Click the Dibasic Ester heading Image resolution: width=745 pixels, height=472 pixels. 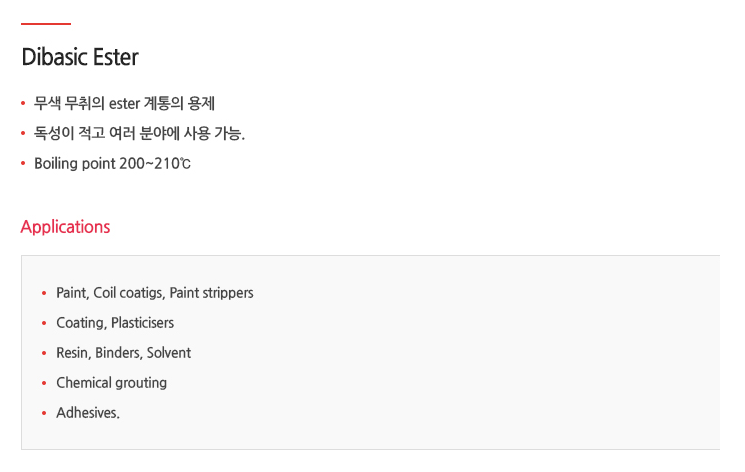80,58
